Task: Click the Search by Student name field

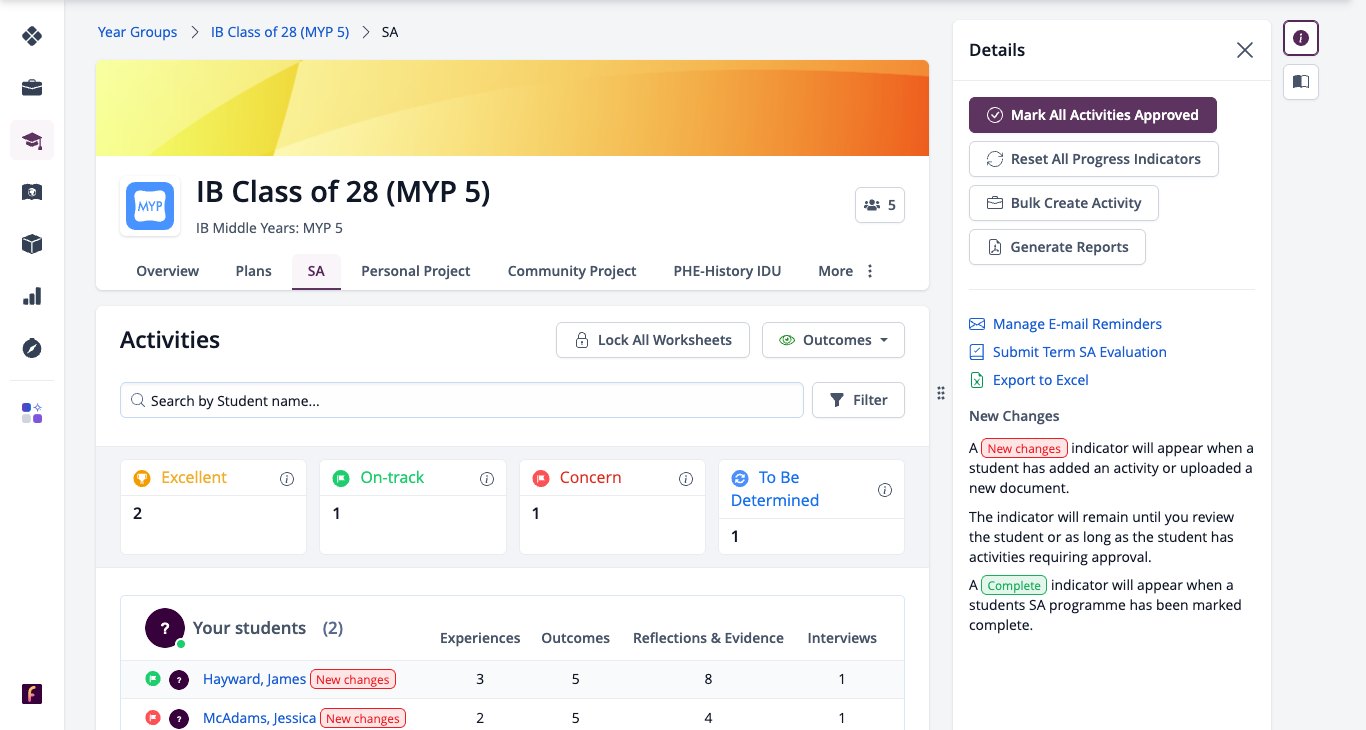Action: pos(462,400)
